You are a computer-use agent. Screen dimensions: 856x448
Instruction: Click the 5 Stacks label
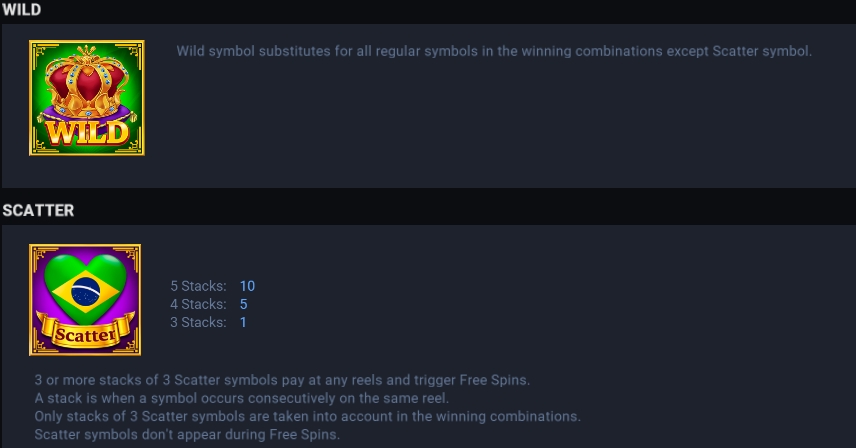pos(198,286)
